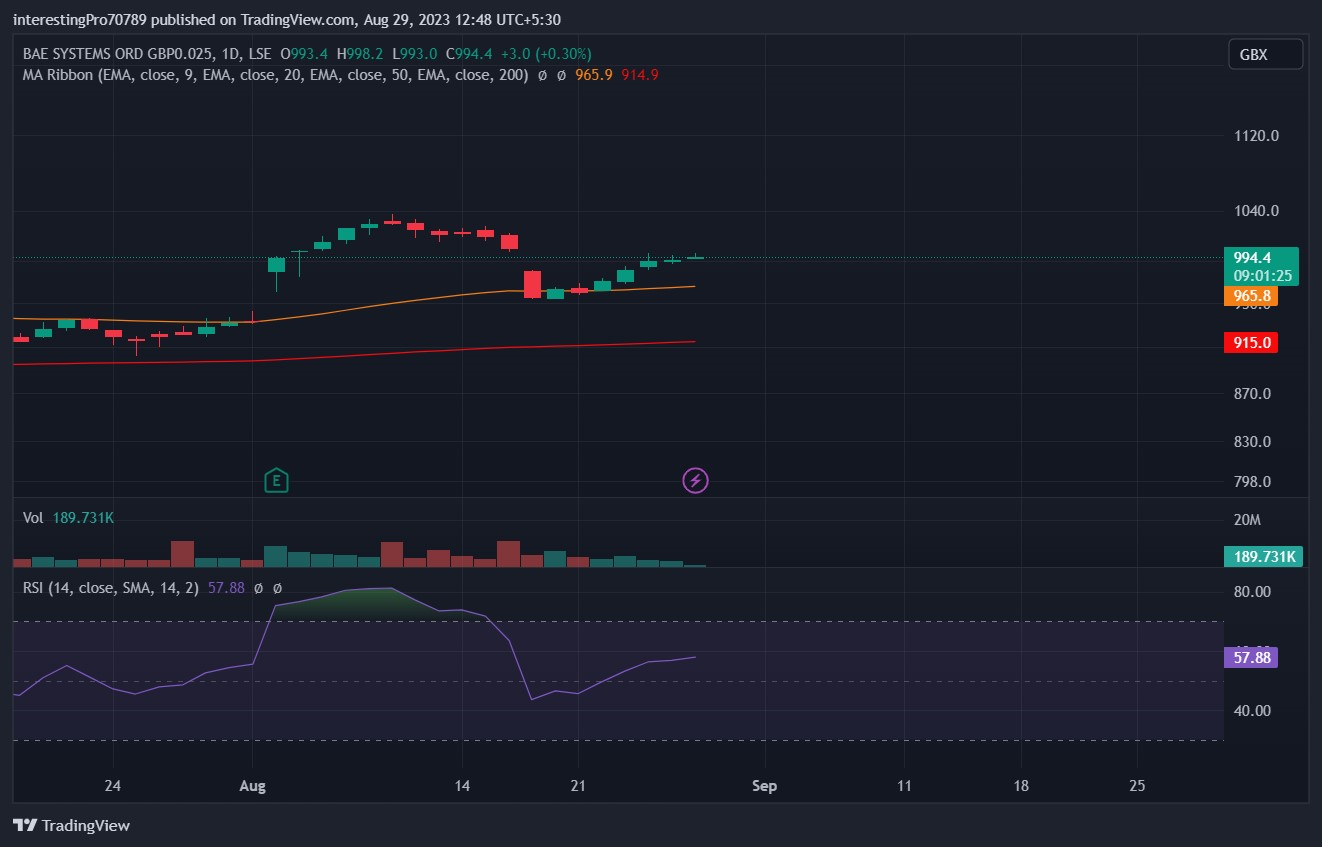Viewport: 1322px width, 847px height.
Task: Click the 1120.0 price axis label
Action: pos(1255,136)
